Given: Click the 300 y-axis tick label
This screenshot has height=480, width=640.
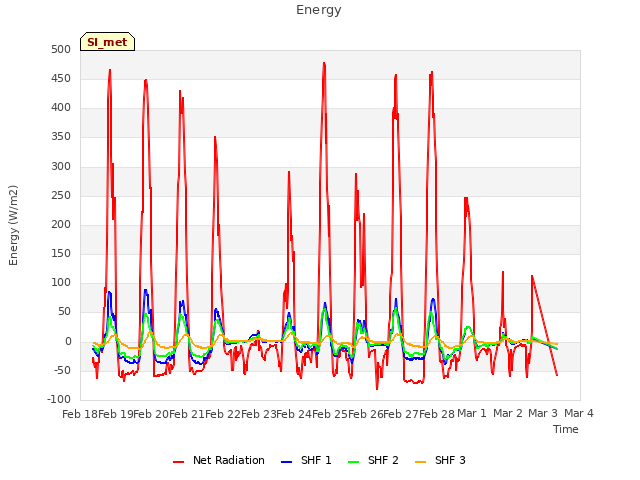Looking at the screenshot, I should click(x=61, y=167).
